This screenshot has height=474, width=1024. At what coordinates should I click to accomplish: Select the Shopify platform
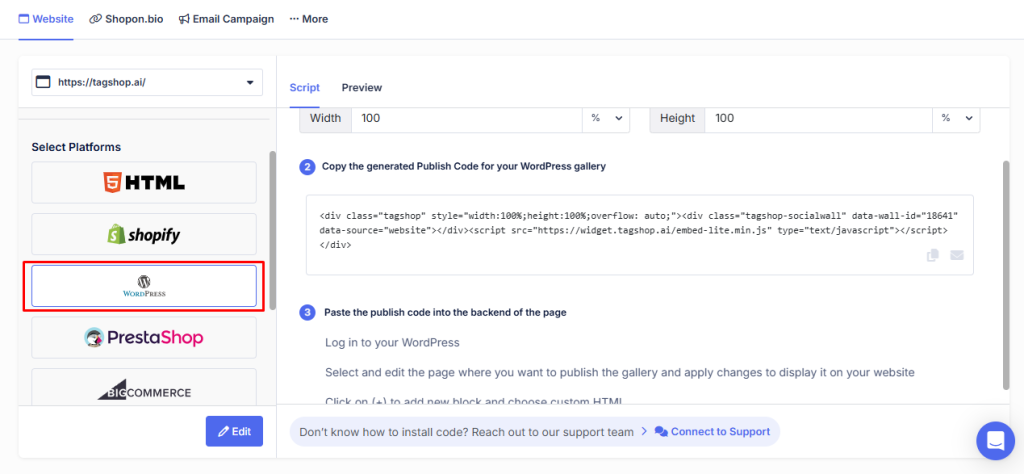[144, 234]
